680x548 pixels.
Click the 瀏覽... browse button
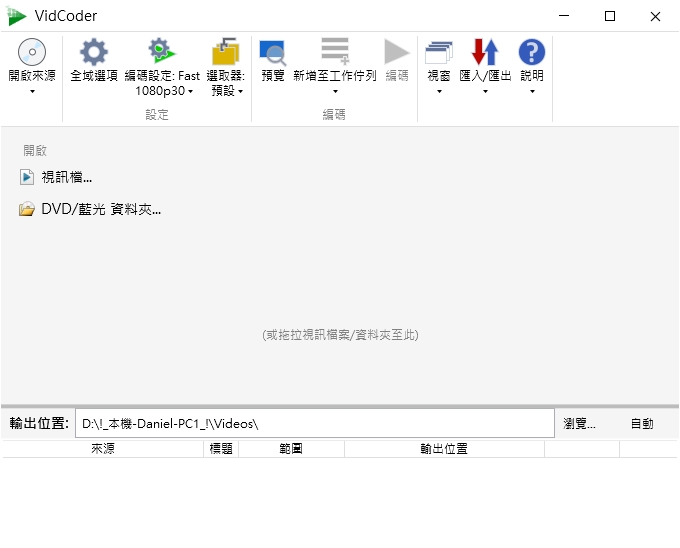coord(579,424)
